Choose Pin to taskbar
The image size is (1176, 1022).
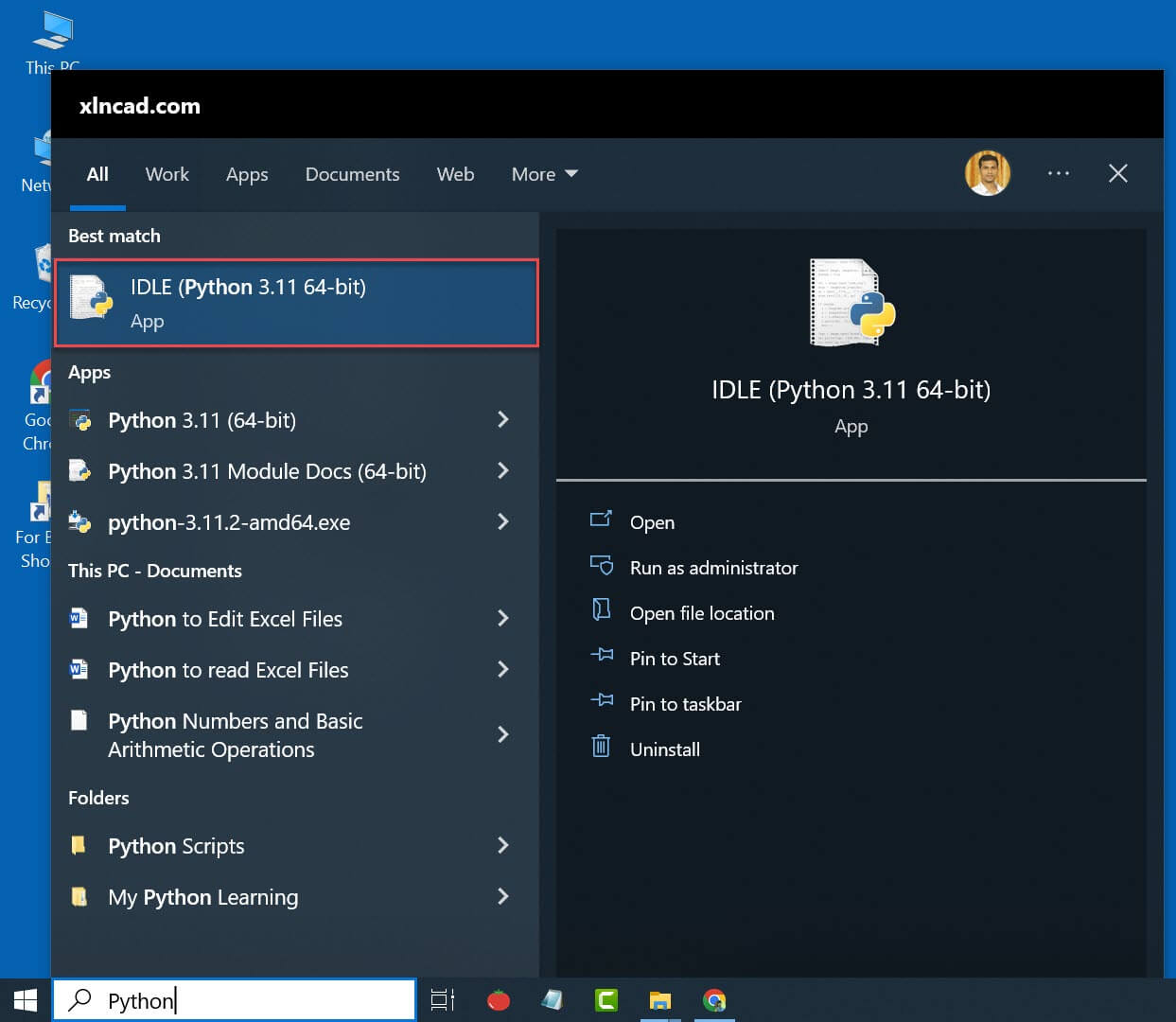pos(685,704)
